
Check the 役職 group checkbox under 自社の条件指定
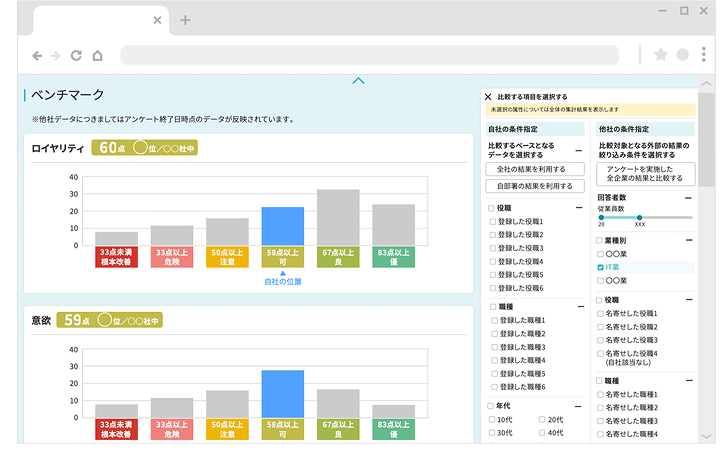tap(491, 208)
